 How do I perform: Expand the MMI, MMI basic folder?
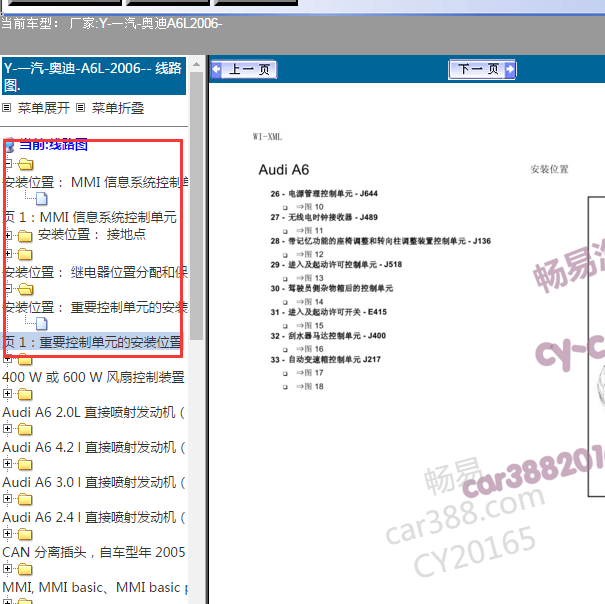7,568
